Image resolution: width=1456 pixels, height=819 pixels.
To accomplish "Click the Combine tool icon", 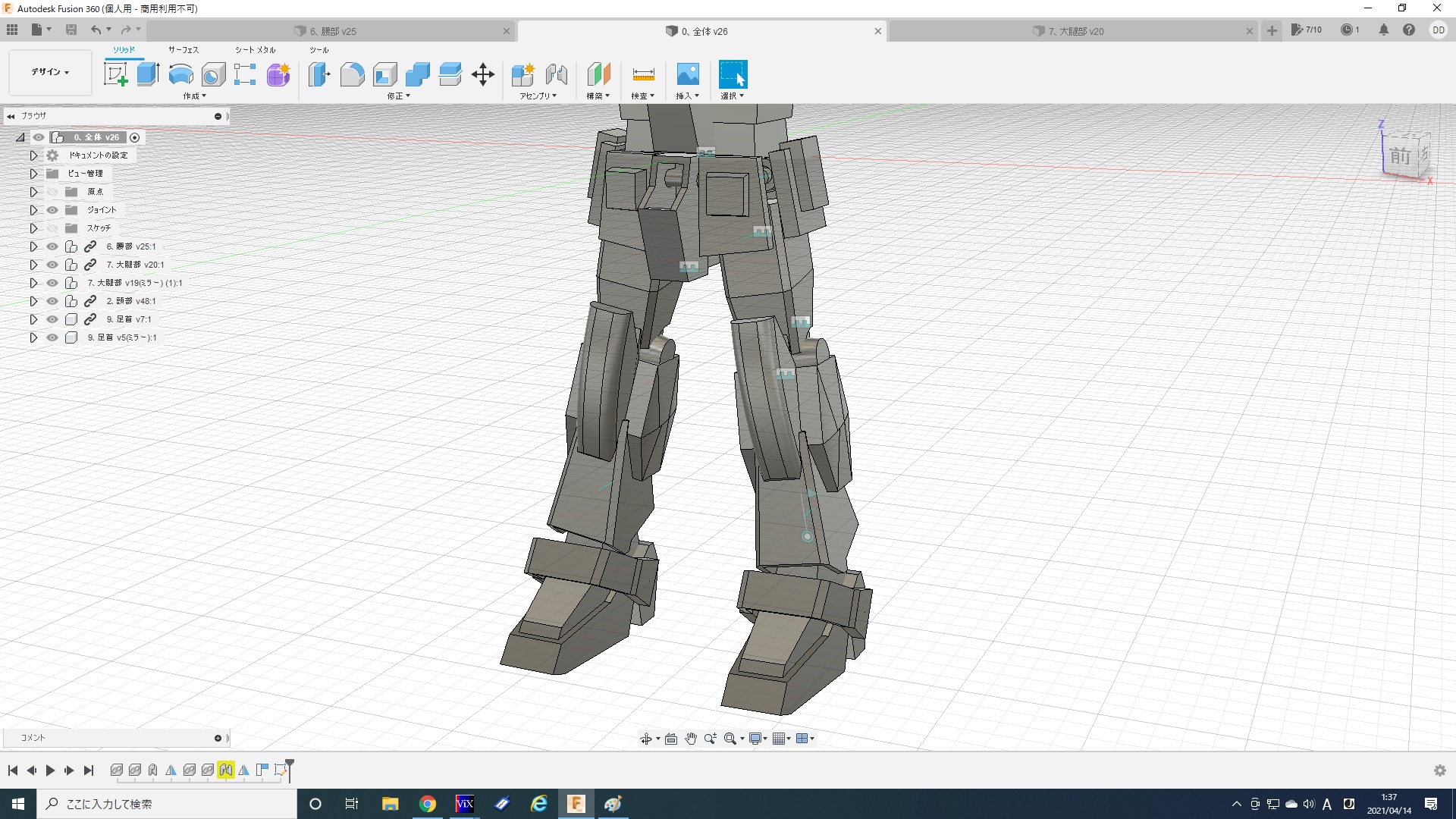I will (x=417, y=74).
